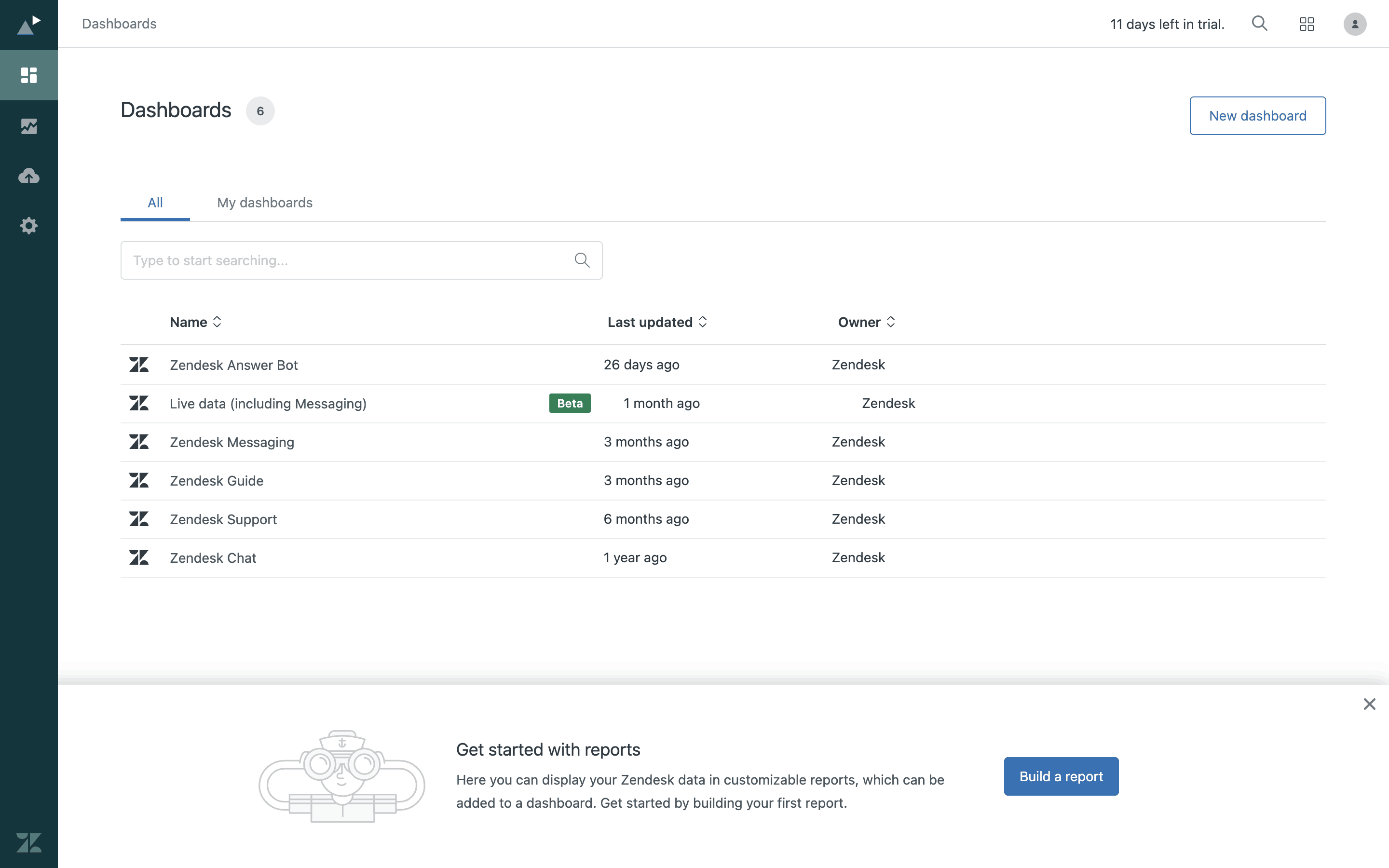Click the Zendesk icon beside Zendesk Answer Bot
This screenshot has height=868, width=1389.
coord(139,365)
